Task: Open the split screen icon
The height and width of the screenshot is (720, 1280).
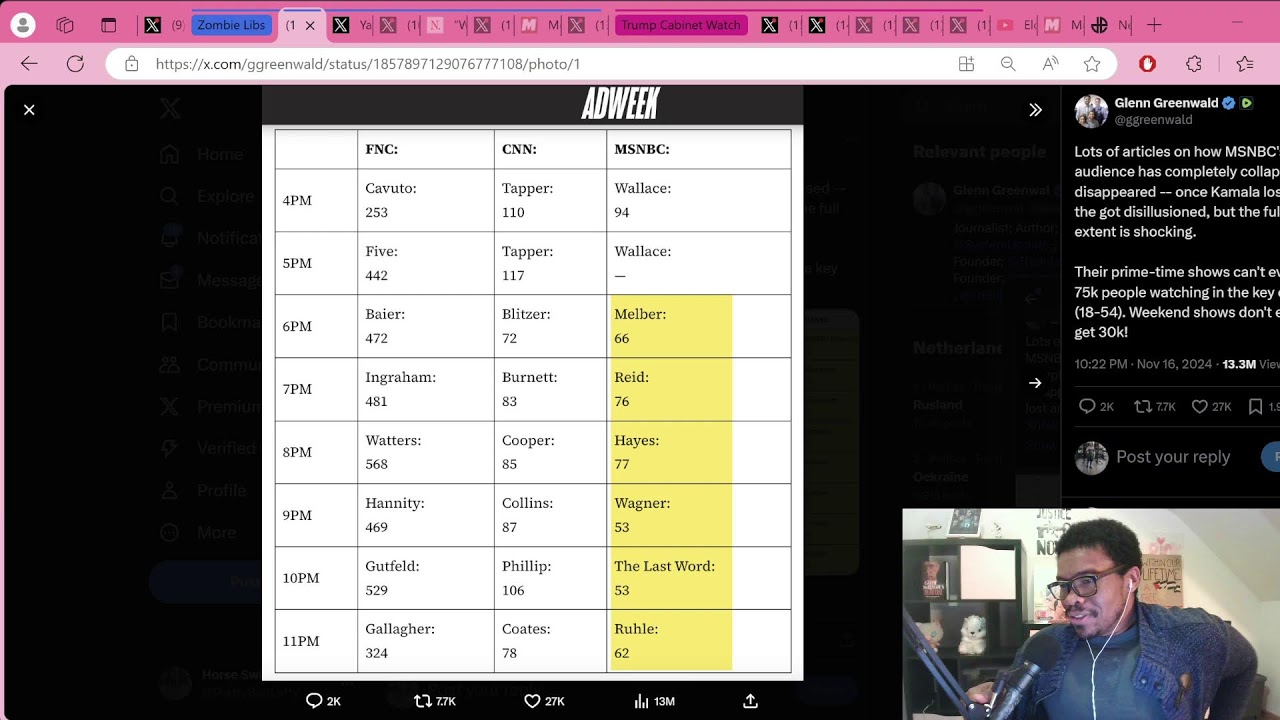Action: pyautogui.click(x=966, y=64)
